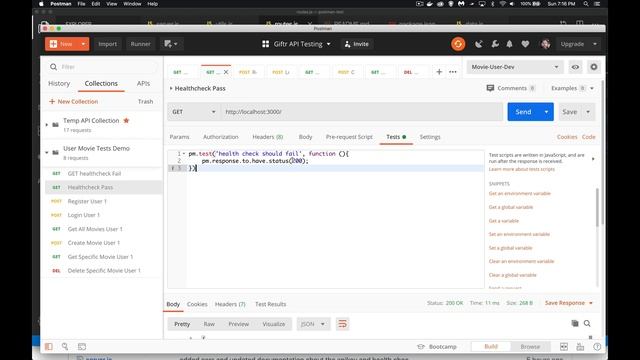Open the Params tab

click(179, 137)
